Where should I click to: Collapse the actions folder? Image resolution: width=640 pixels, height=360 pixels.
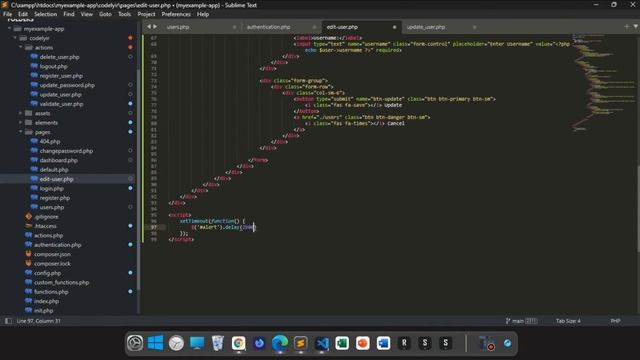(21, 47)
